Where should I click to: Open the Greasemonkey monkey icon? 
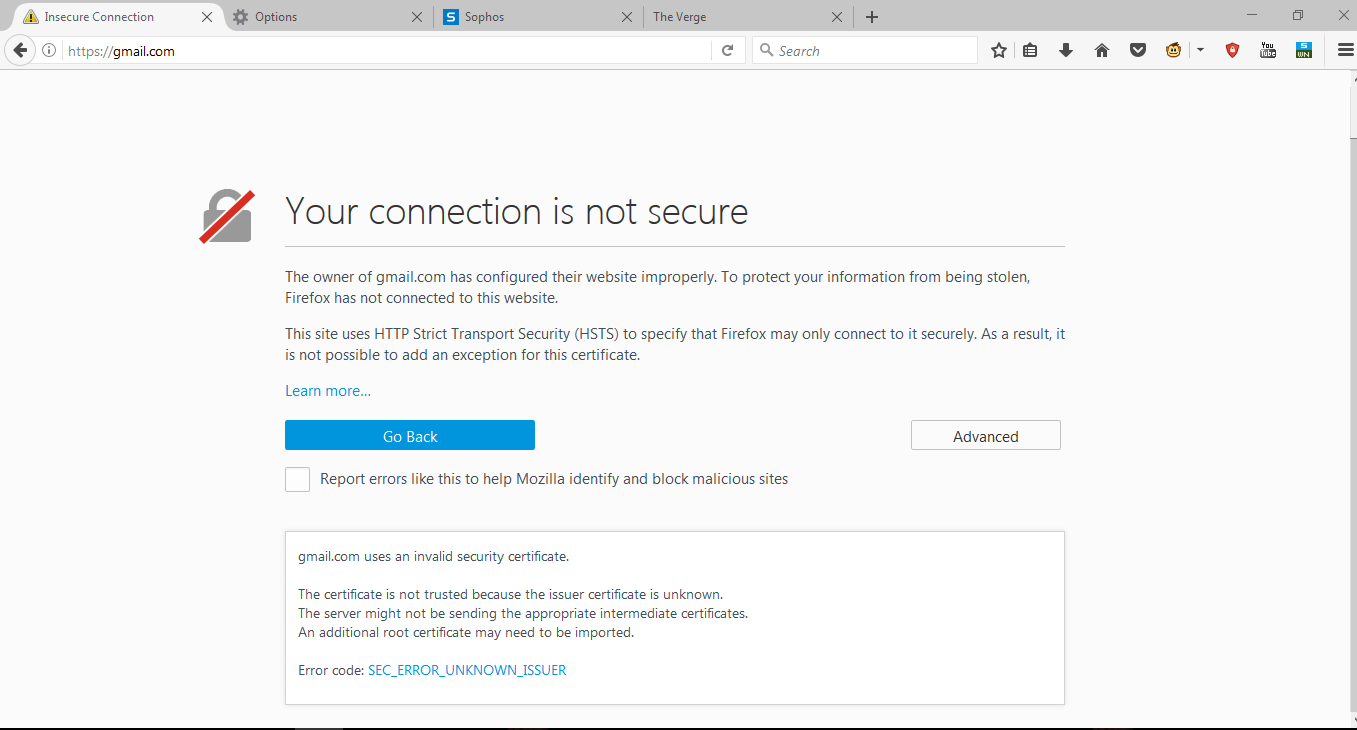pos(1174,51)
